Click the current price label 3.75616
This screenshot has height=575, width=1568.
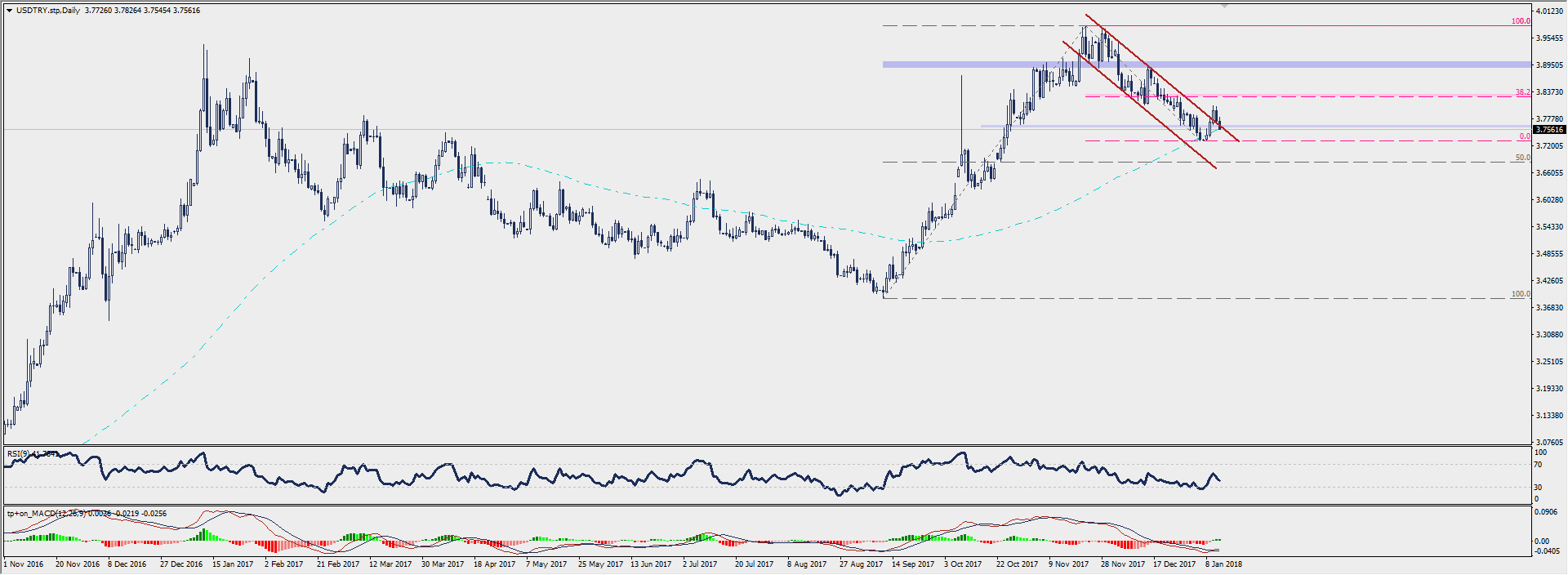[x=1549, y=130]
